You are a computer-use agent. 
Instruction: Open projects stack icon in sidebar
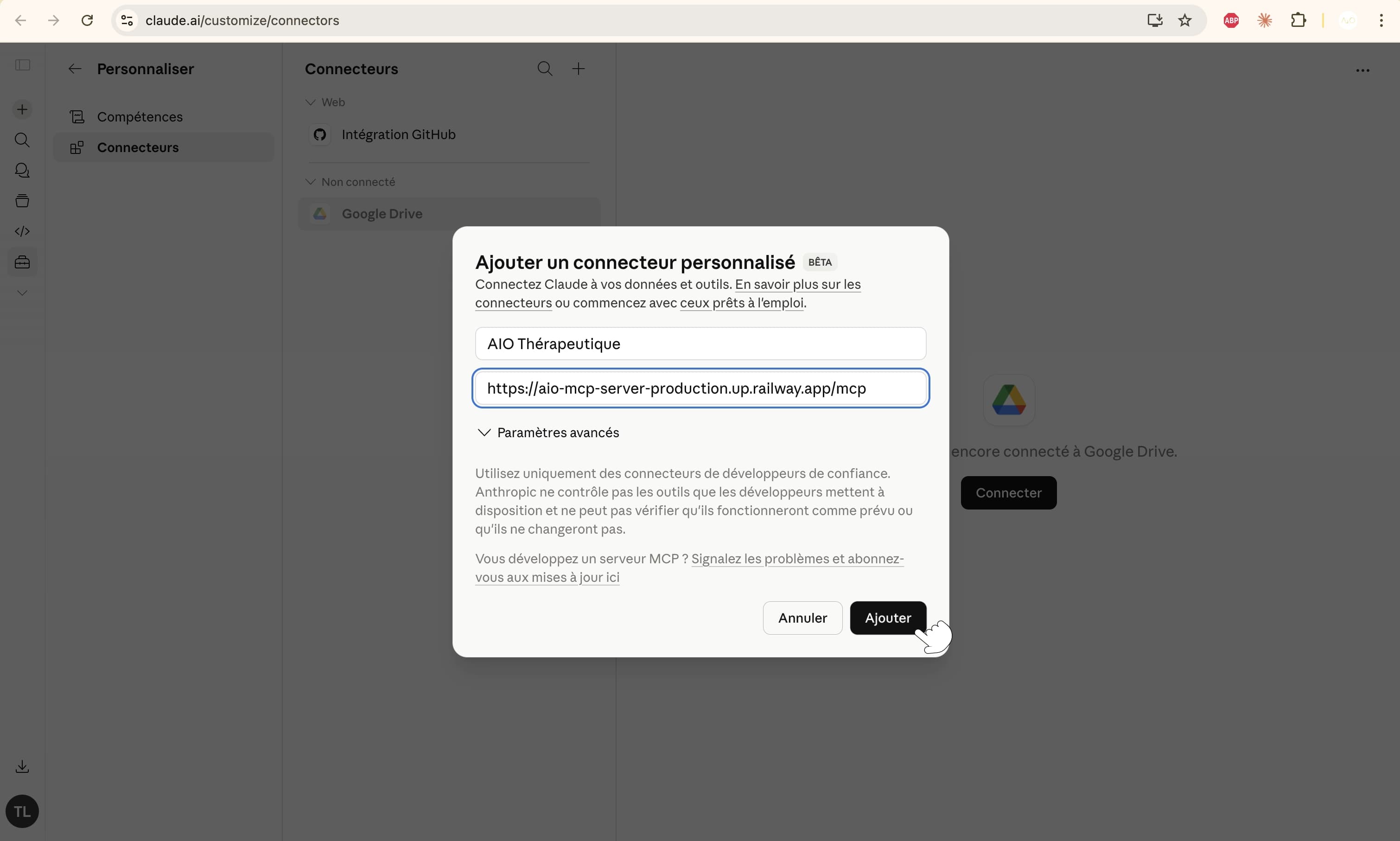tap(22, 201)
